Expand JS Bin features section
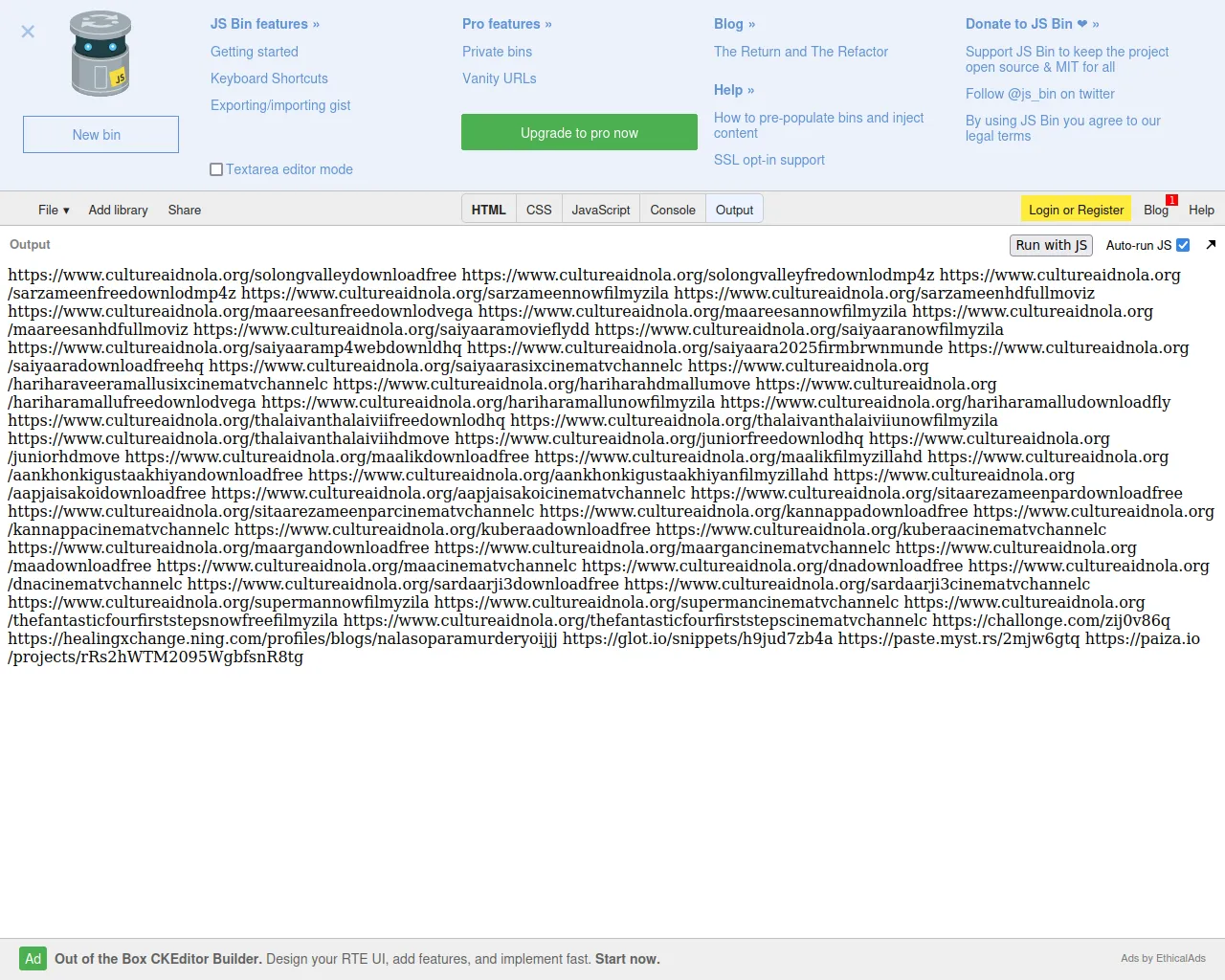 coord(264,24)
